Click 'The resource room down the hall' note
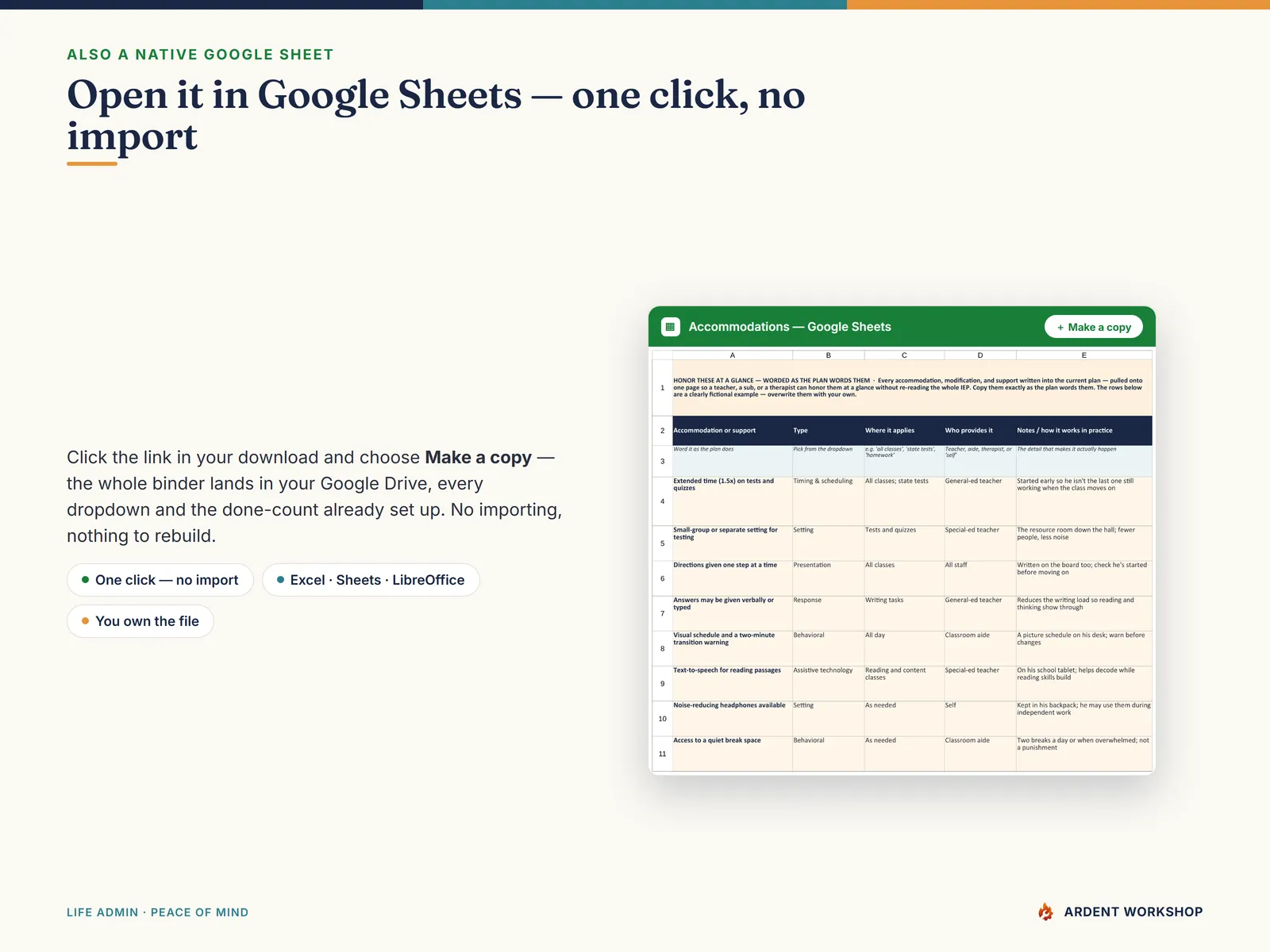Viewport: 1270px width, 952px height. click(1084, 543)
